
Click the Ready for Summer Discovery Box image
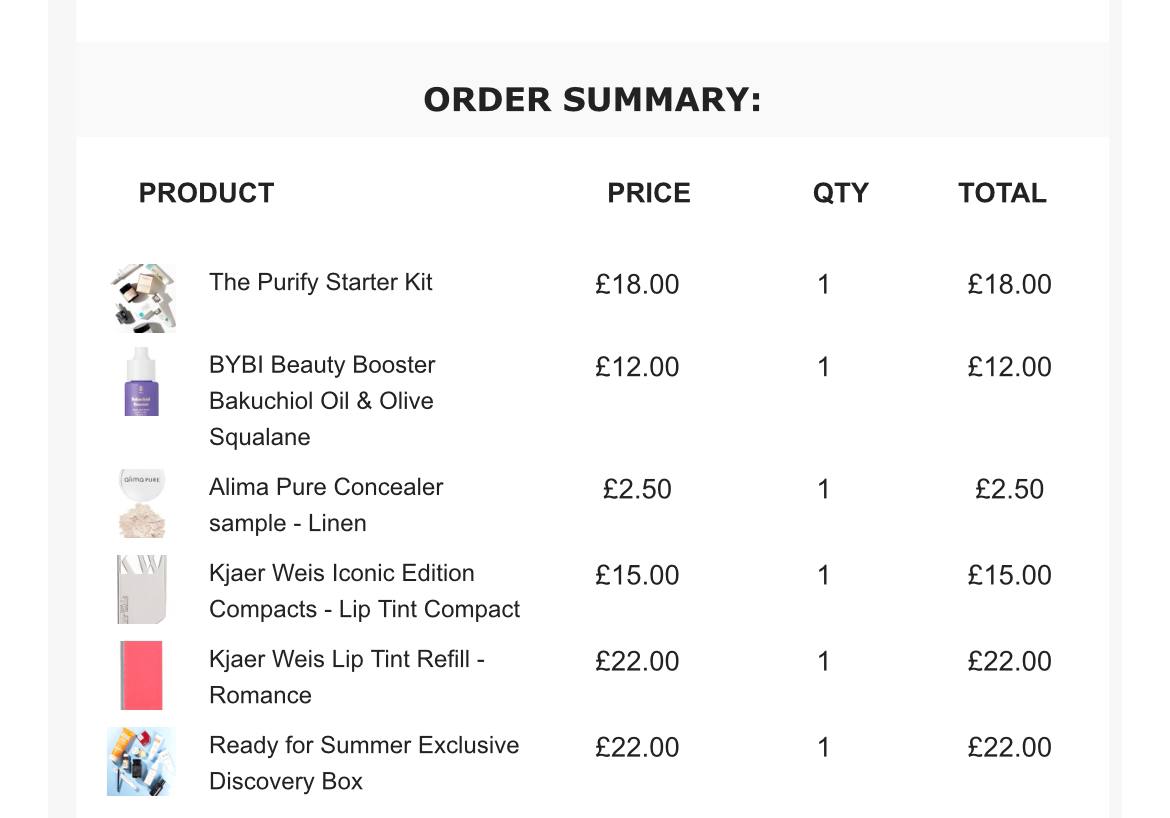[x=141, y=762]
